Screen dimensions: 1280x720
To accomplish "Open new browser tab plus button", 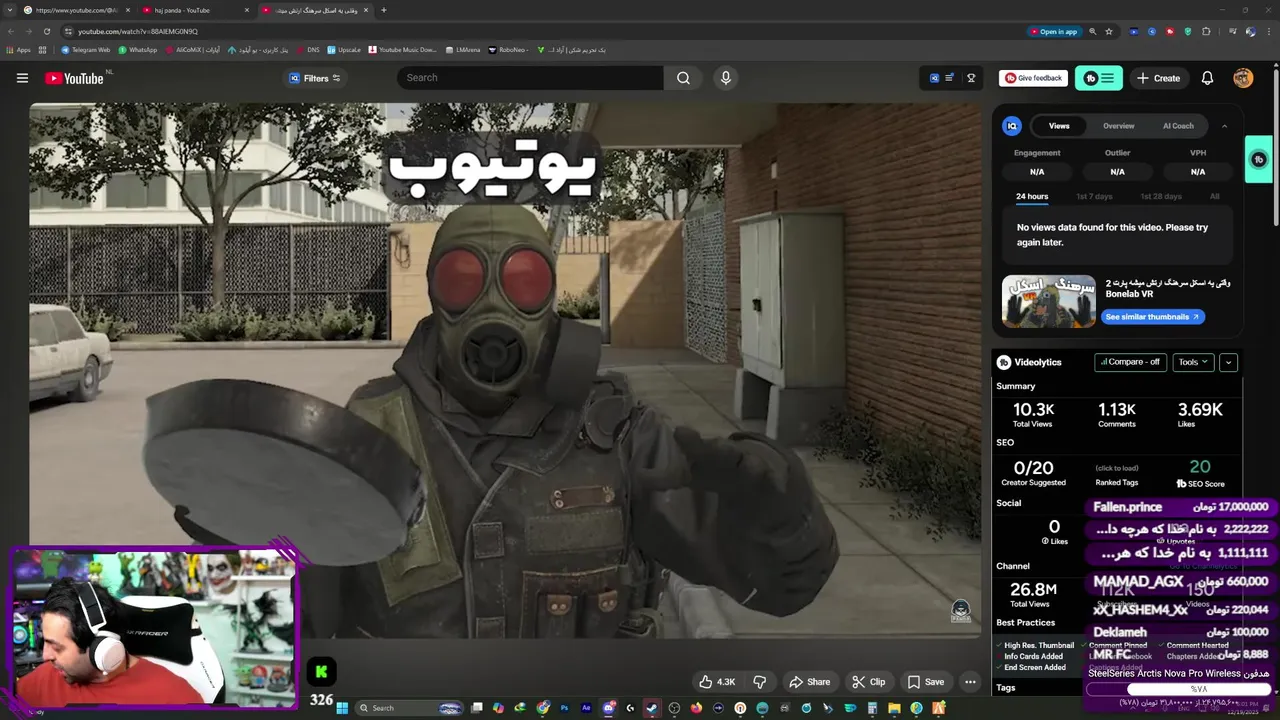I will point(384,10).
